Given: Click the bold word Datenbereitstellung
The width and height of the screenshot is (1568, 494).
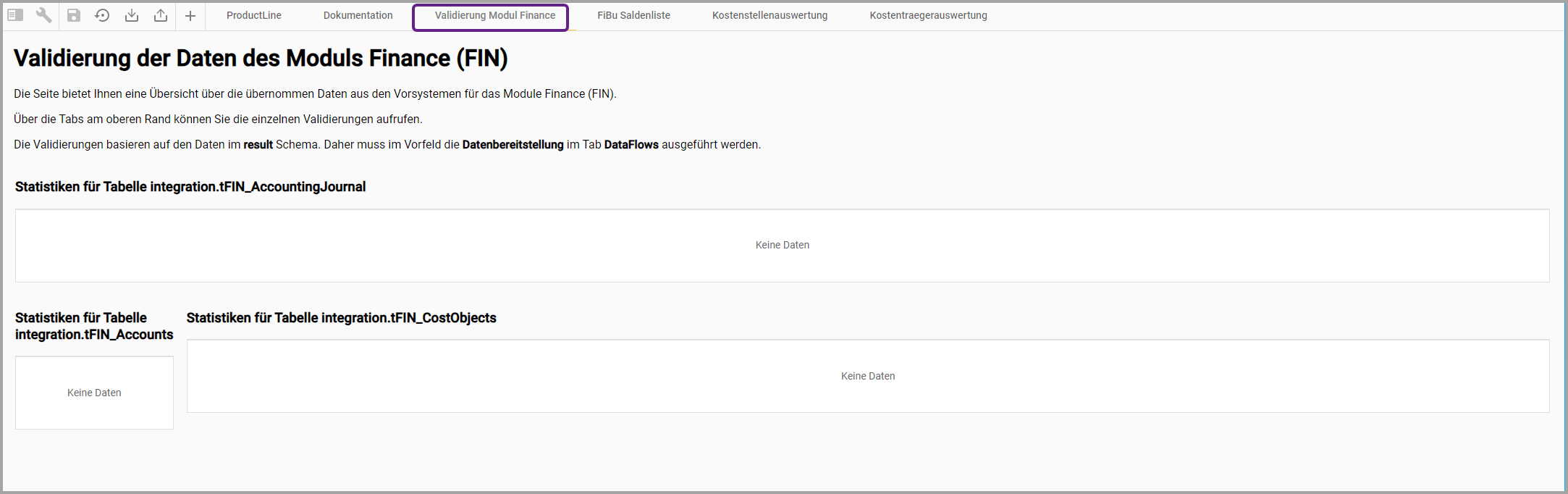Looking at the screenshot, I should coord(513,145).
